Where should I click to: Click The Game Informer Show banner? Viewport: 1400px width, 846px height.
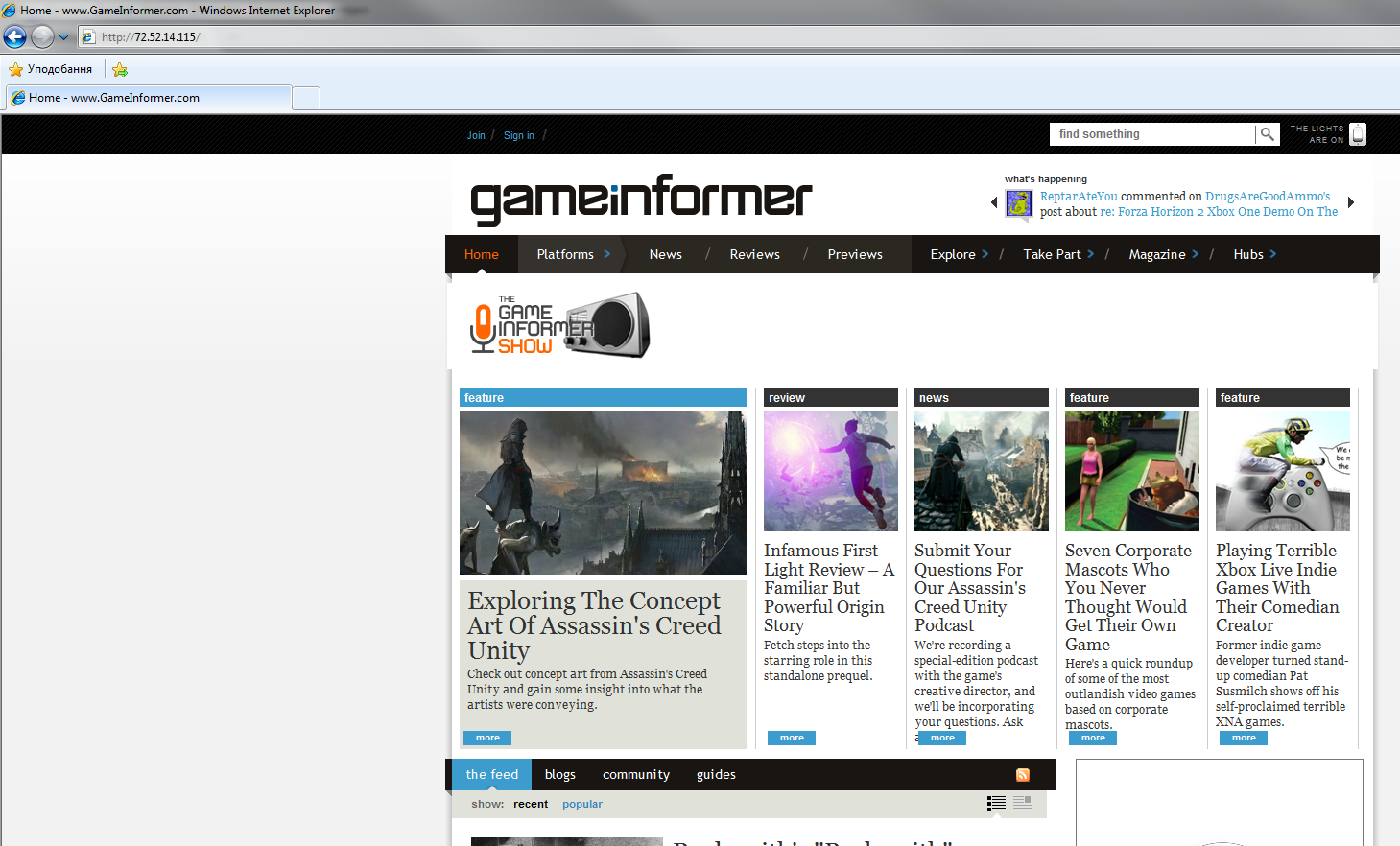[x=559, y=325]
